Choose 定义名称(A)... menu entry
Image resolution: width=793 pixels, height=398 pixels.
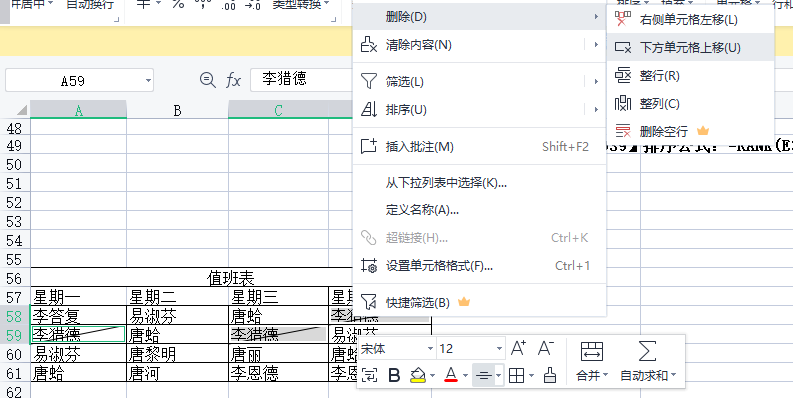pyautogui.click(x=479, y=209)
